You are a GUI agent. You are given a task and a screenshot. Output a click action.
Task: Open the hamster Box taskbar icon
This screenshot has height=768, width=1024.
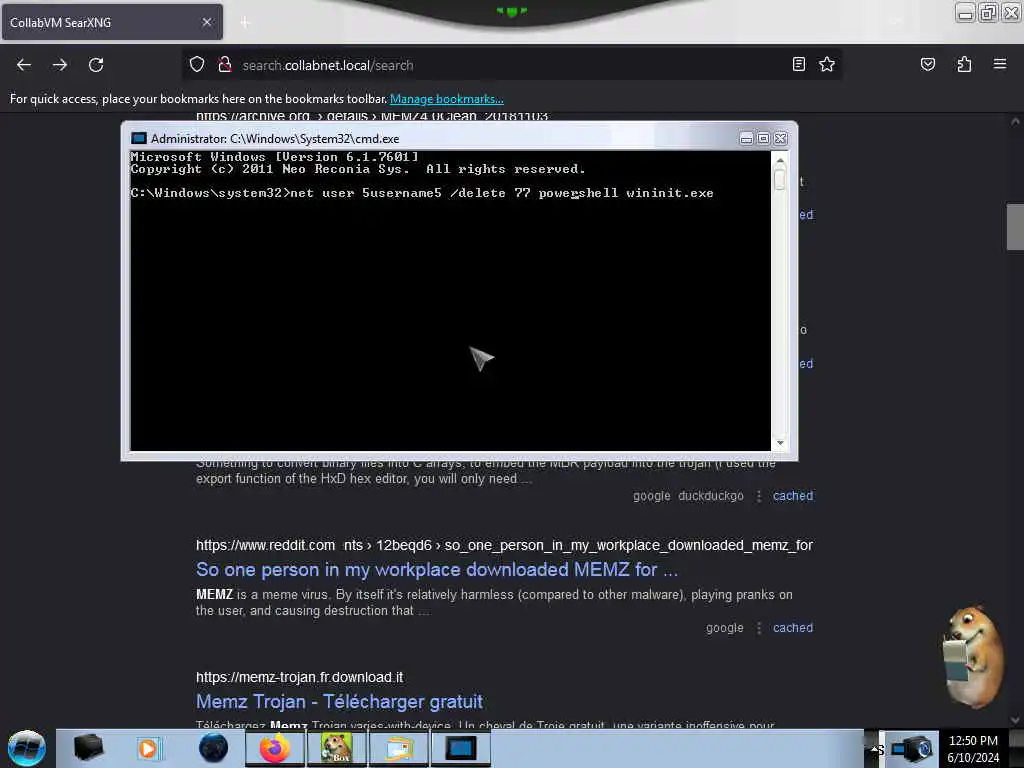336,748
